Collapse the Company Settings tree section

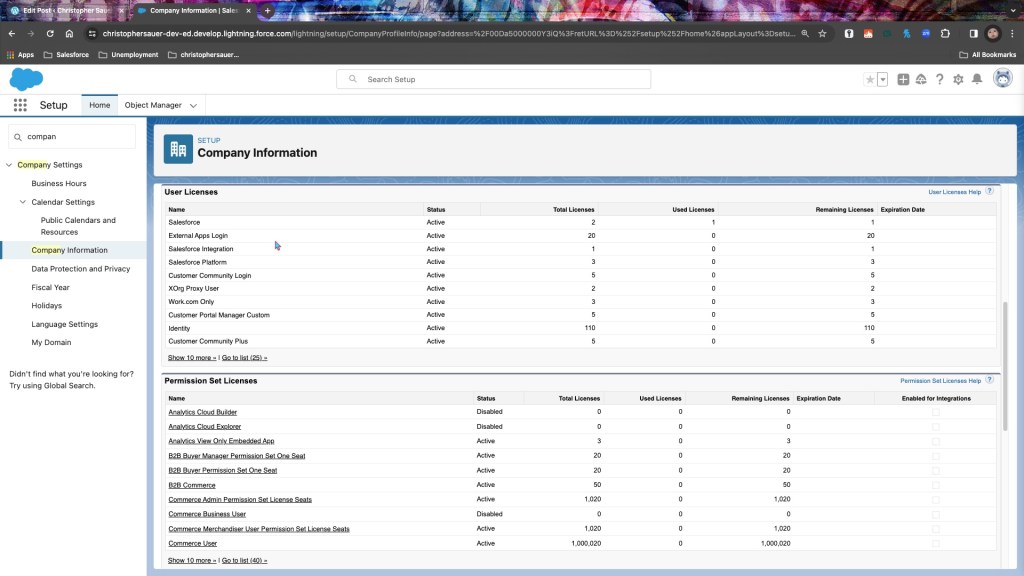[10, 165]
